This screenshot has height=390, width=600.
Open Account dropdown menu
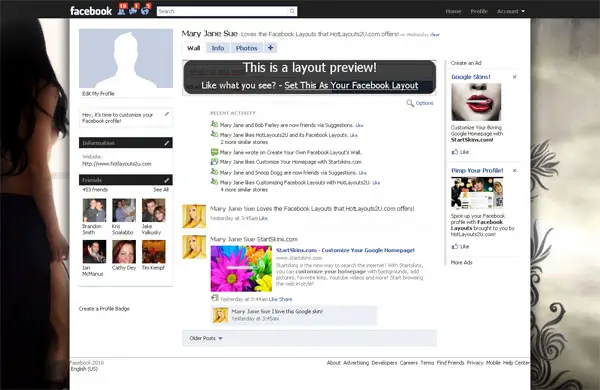(510, 11)
